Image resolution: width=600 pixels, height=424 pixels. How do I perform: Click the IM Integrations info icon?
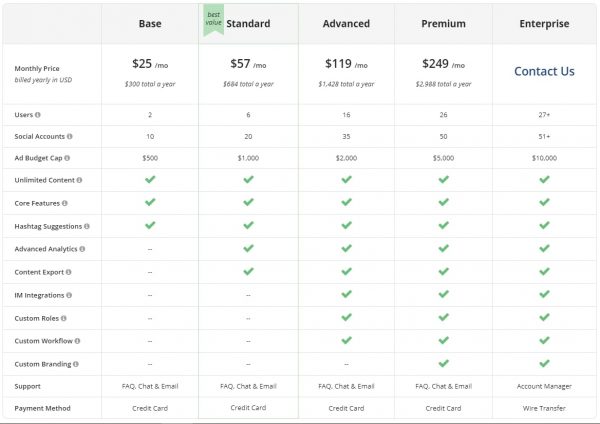pyautogui.click(x=69, y=295)
